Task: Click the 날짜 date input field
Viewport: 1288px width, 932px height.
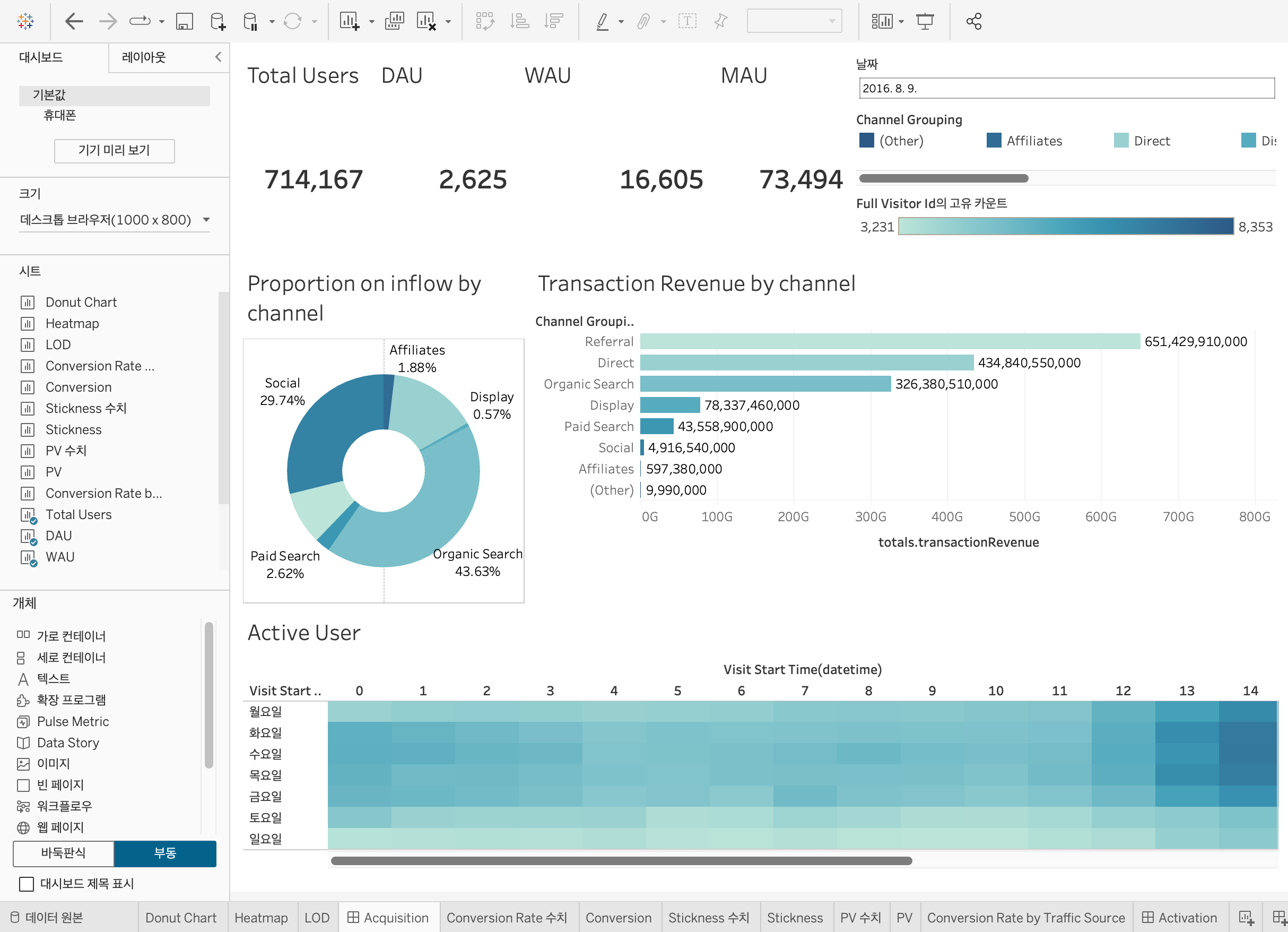Action: [1066, 88]
